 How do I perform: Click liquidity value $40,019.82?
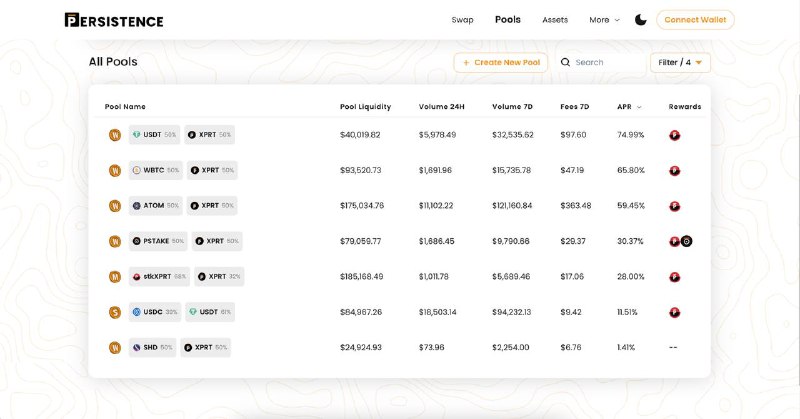click(x=360, y=135)
